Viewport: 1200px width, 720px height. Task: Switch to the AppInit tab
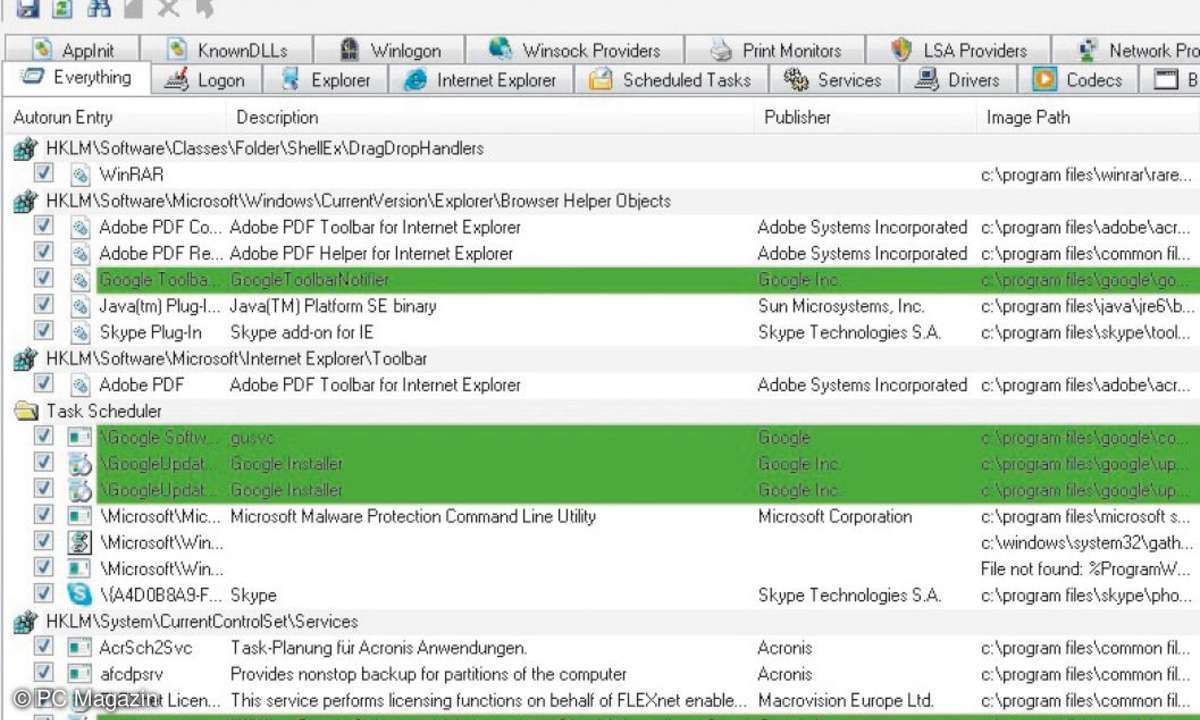point(72,49)
